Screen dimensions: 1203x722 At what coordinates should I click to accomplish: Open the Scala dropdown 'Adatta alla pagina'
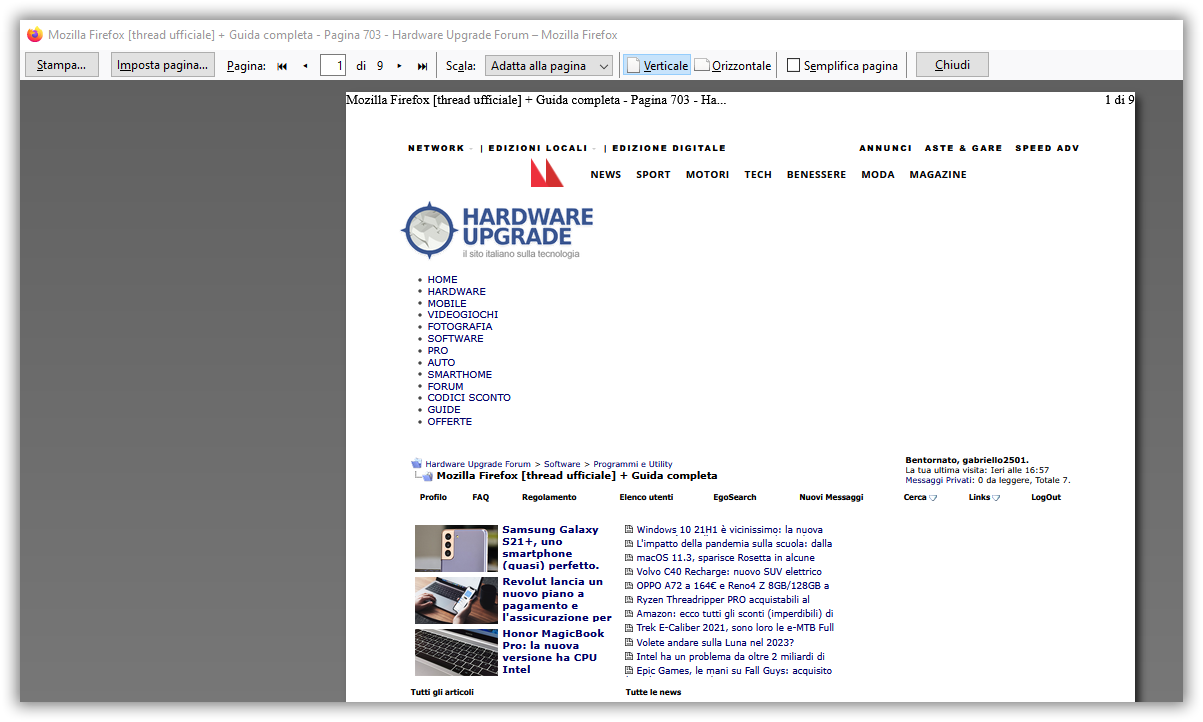pyautogui.click(x=549, y=66)
